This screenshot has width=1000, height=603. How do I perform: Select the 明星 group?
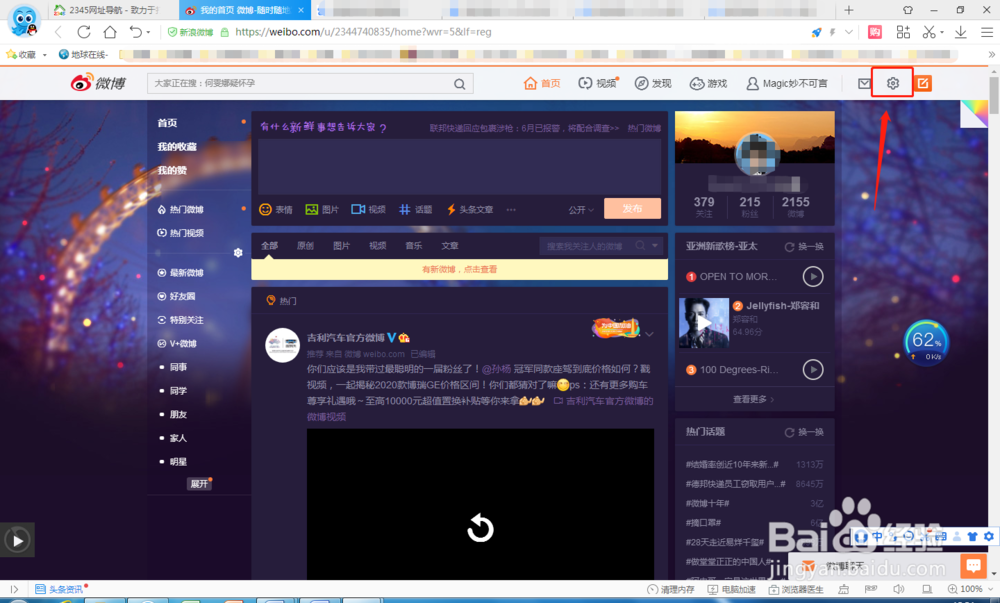point(178,461)
